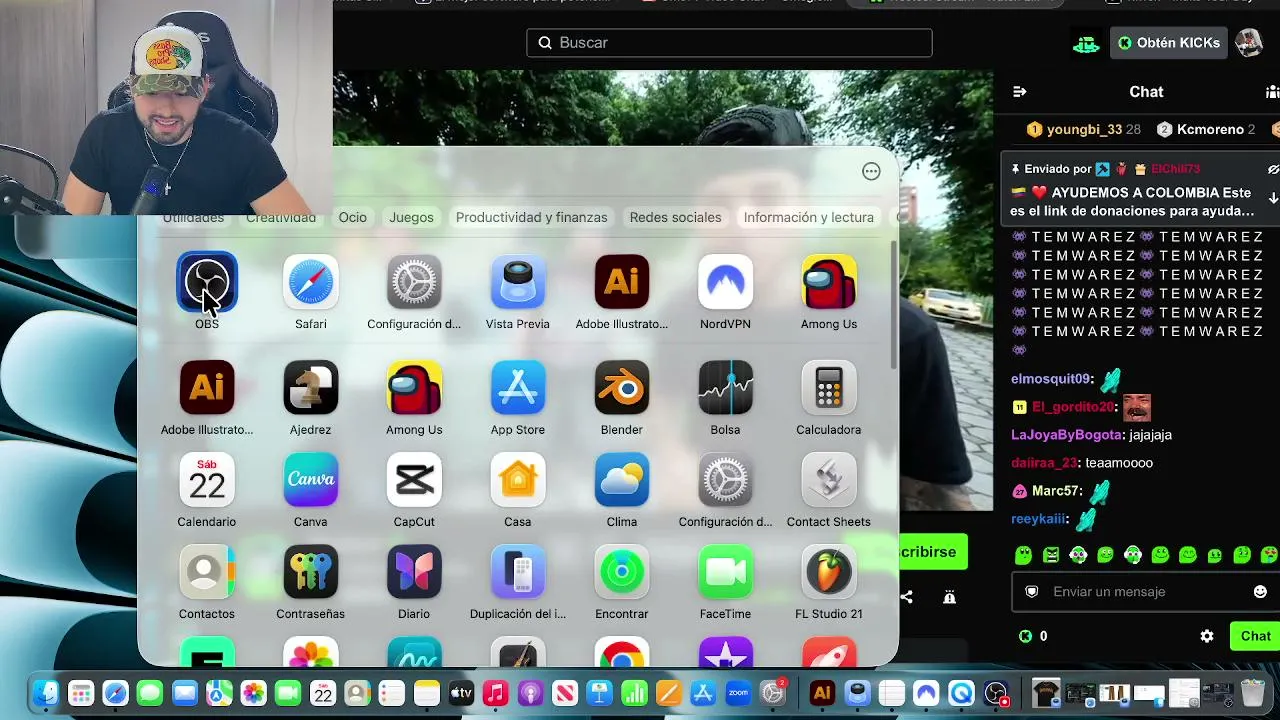
Task: Switch to the Juegos category
Action: pos(412,217)
